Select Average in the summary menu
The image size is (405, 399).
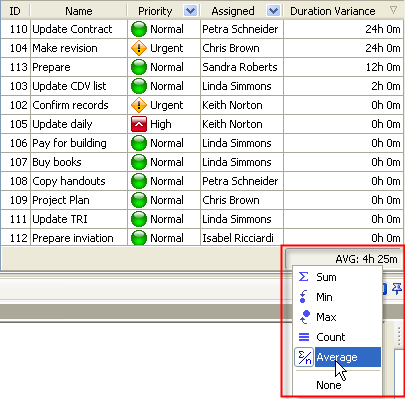click(337, 357)
